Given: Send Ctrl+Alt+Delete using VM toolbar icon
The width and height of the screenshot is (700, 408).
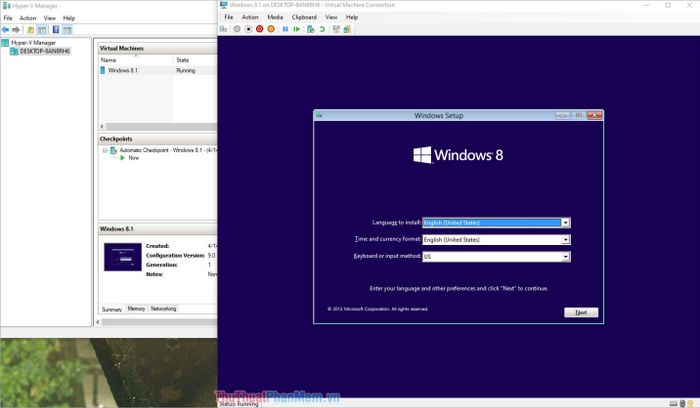Looking at the screenshot, I should pos(224,29).
